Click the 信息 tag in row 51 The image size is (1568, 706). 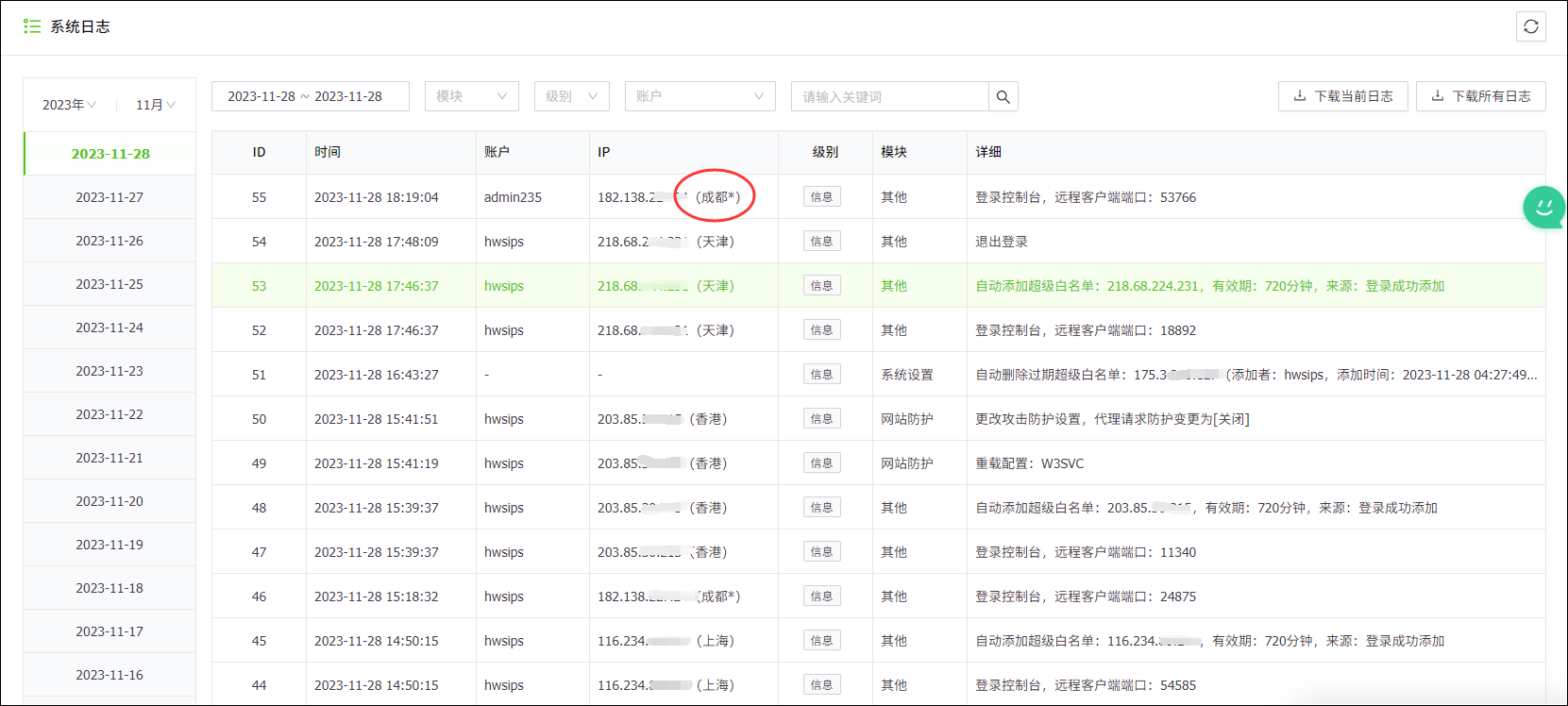pyautogui.click(x=822, y=375)
